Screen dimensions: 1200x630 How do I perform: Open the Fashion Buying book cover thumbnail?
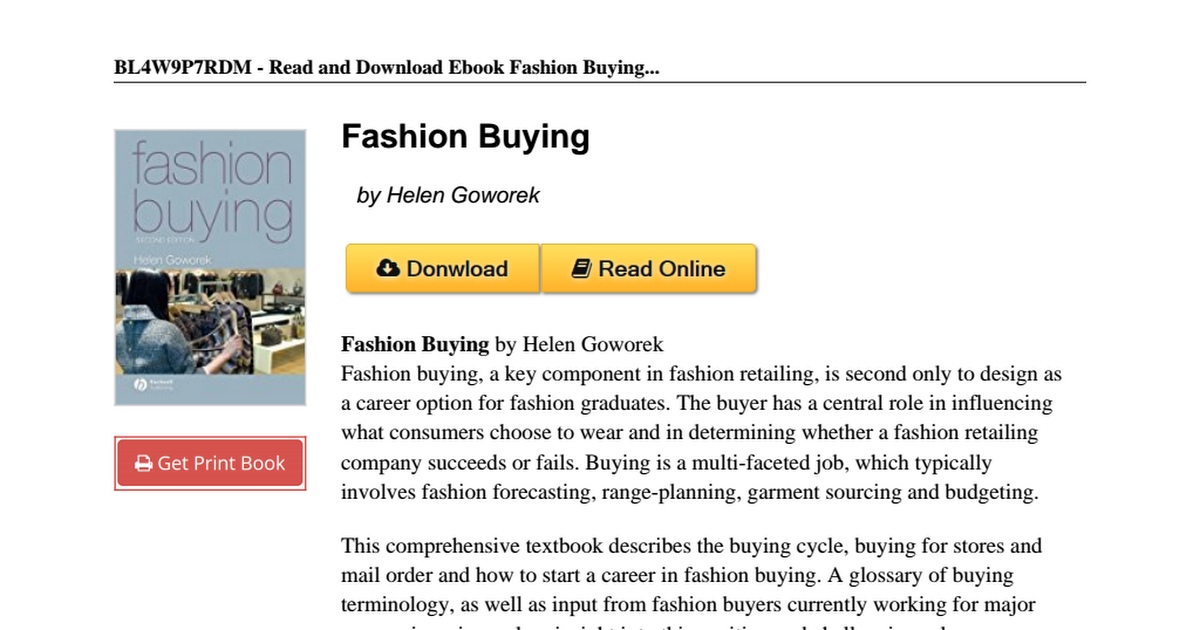[210, 267]
